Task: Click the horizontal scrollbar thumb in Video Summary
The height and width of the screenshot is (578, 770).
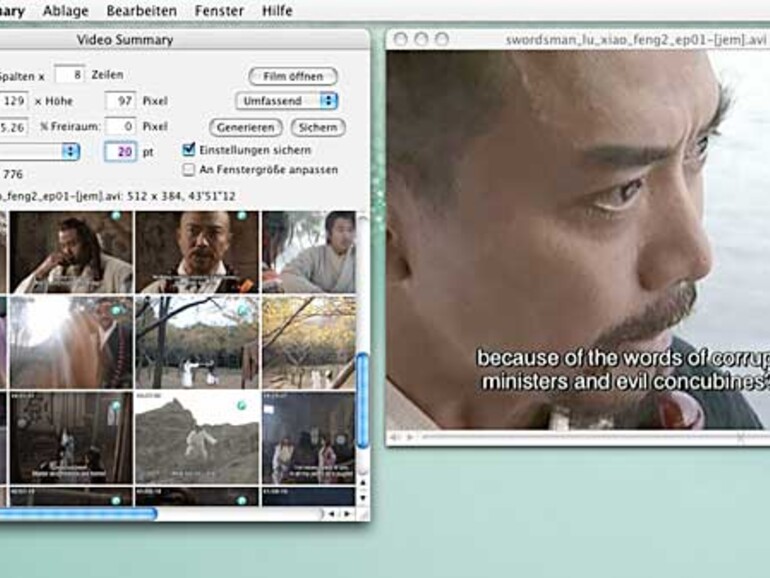Action: click(78, 514)
